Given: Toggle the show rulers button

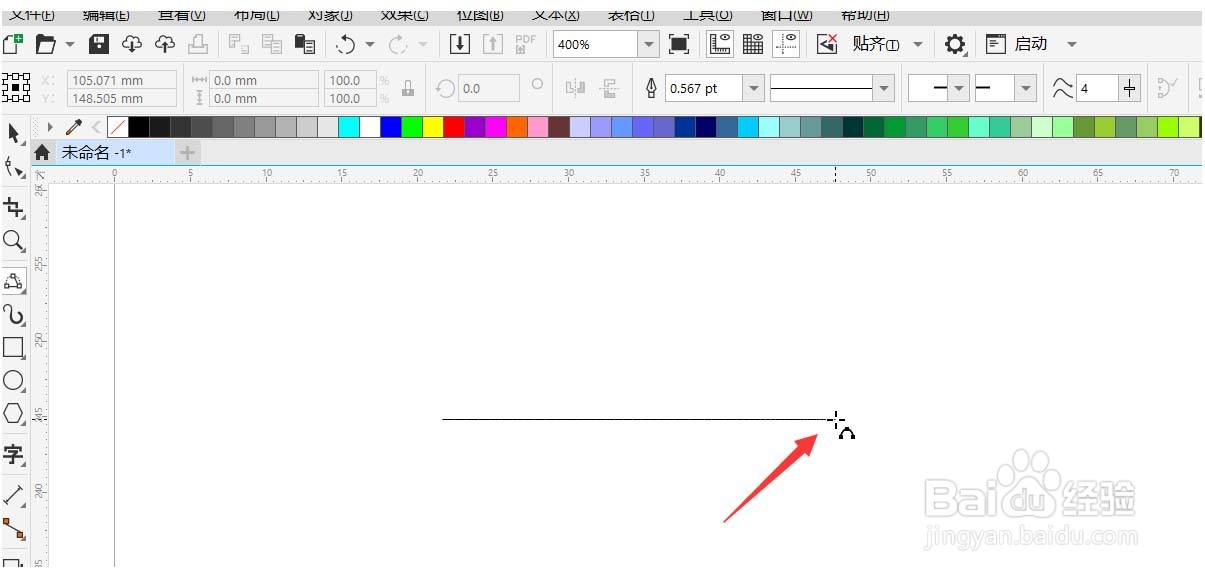Looking at the screenshot, I should 720,44.
